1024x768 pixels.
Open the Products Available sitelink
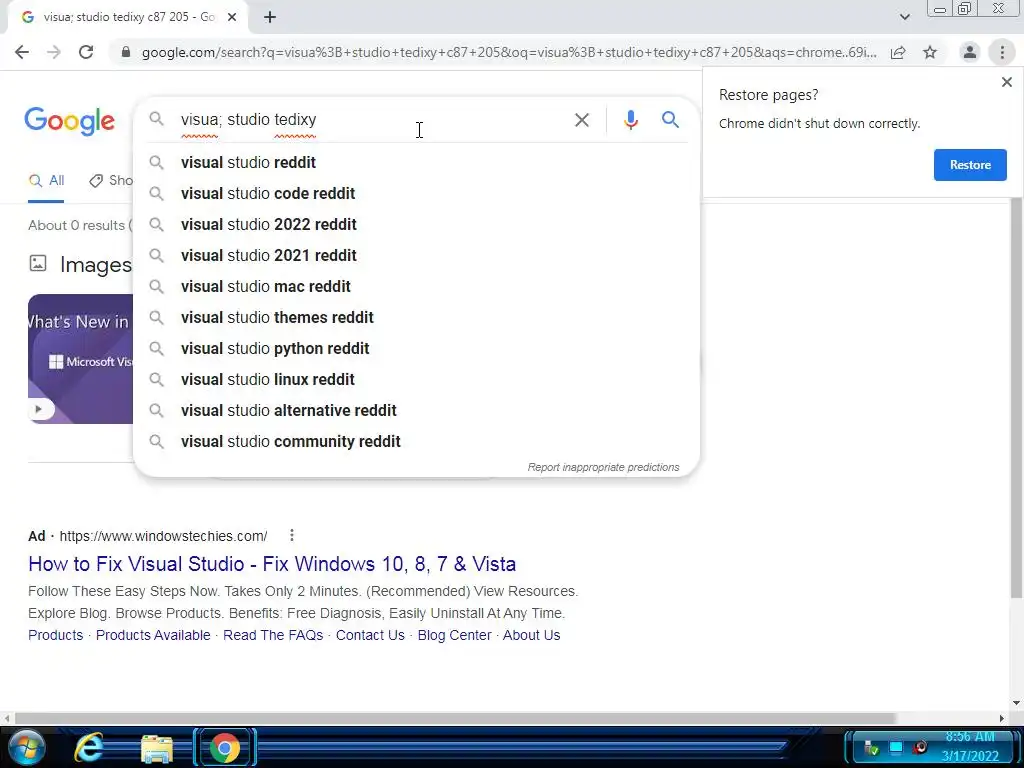(153, 635)
